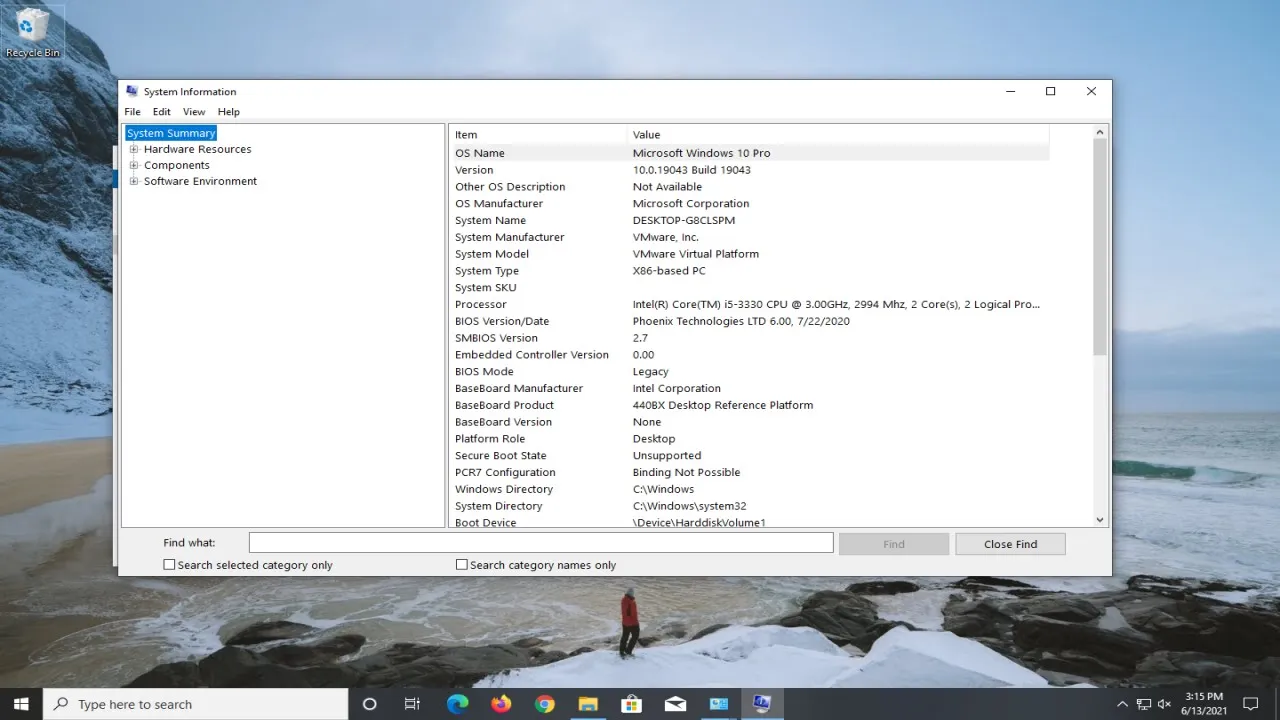Click the System Information title bar icon

132,91
